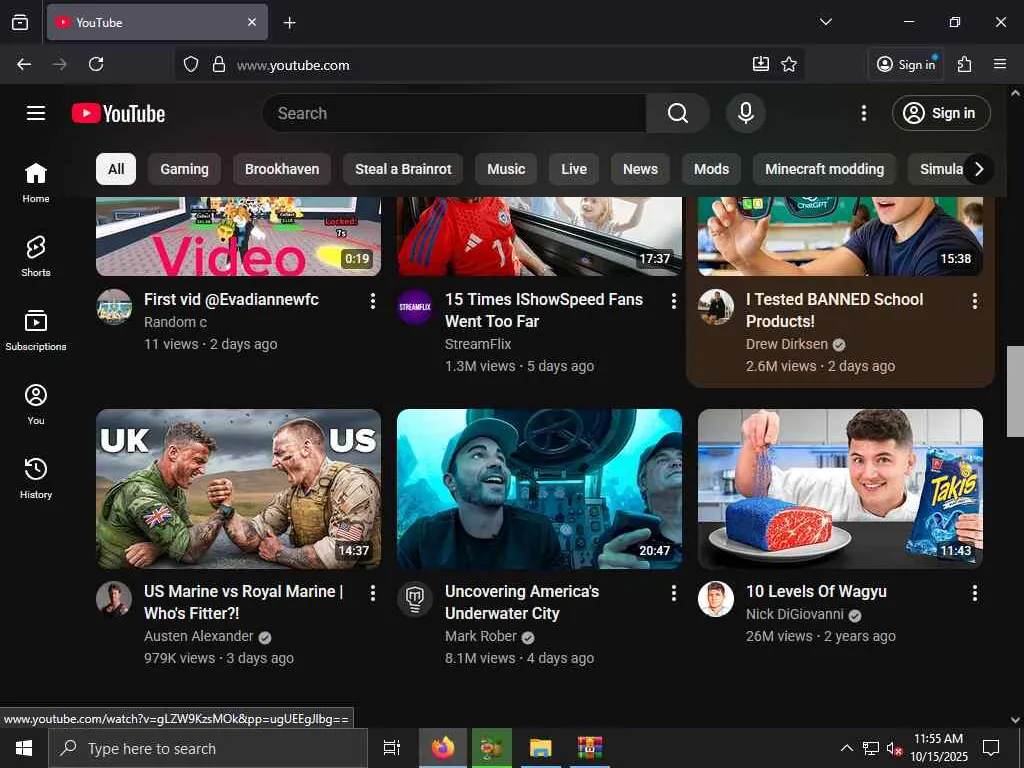Click the Austen Alexander channel avatar
The image size is (1024, 768).
pos(114,599)
